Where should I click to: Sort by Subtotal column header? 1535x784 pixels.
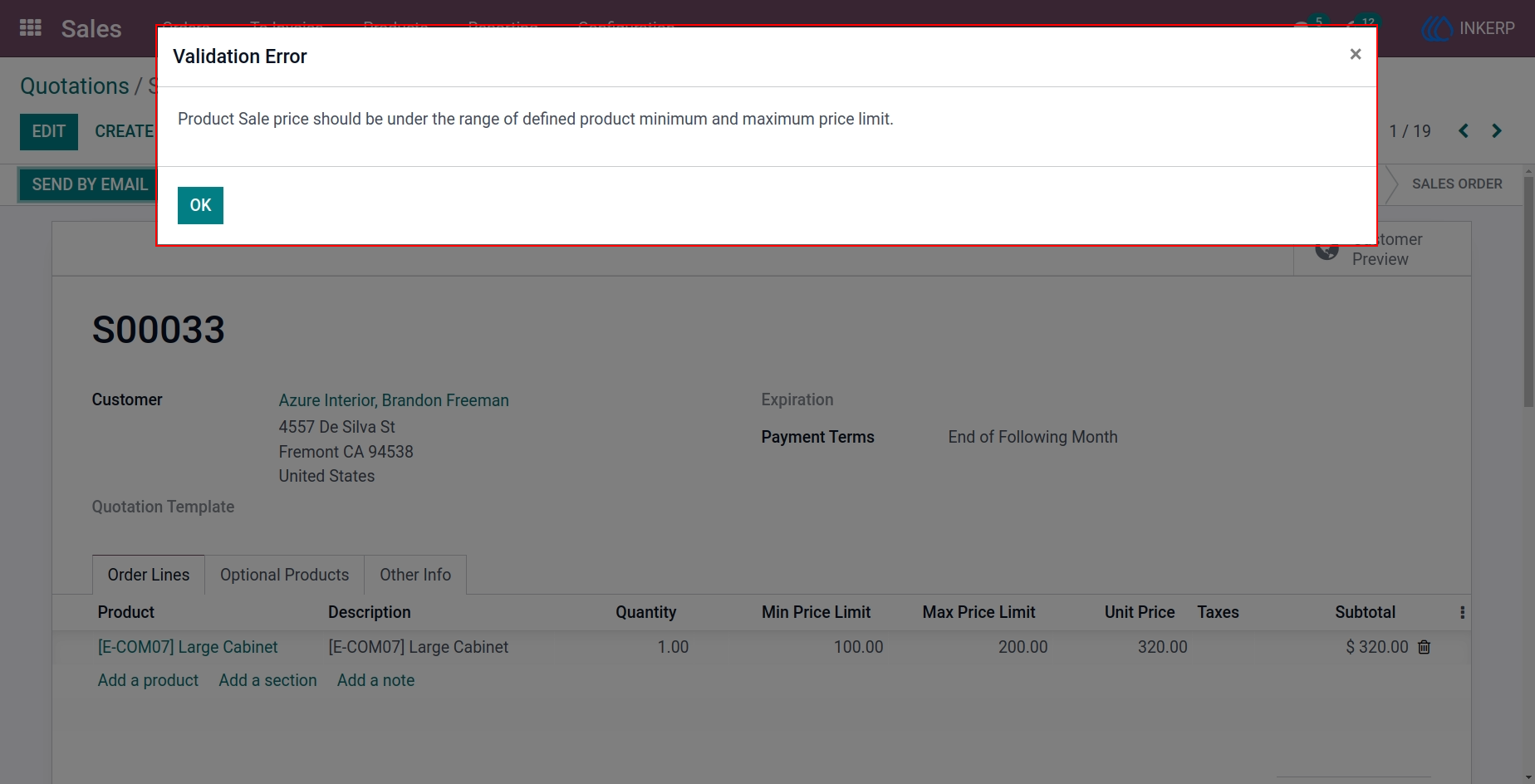click(1365, 612)
